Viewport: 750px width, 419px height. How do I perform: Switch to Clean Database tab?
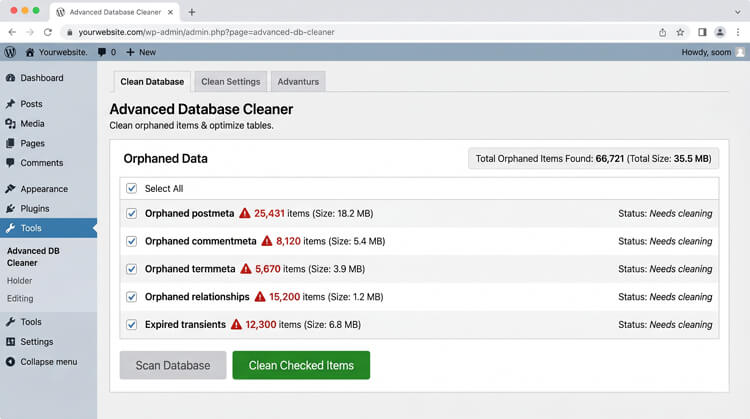click(152, 82)
